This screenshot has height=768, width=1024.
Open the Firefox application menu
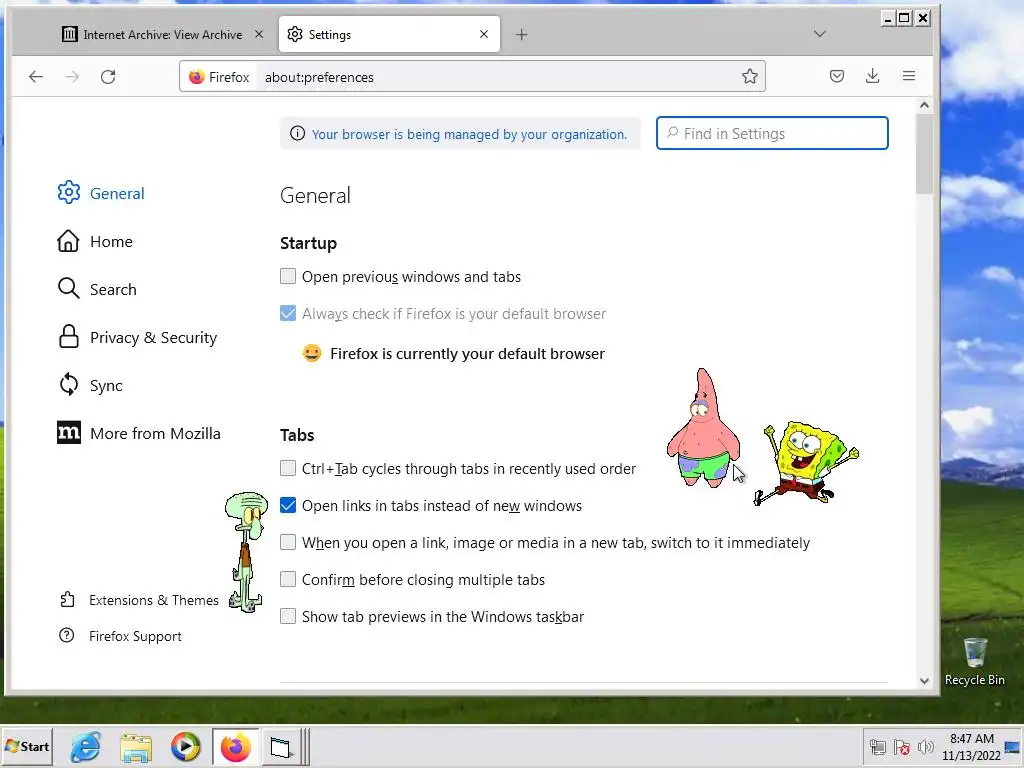pos(908,76)
